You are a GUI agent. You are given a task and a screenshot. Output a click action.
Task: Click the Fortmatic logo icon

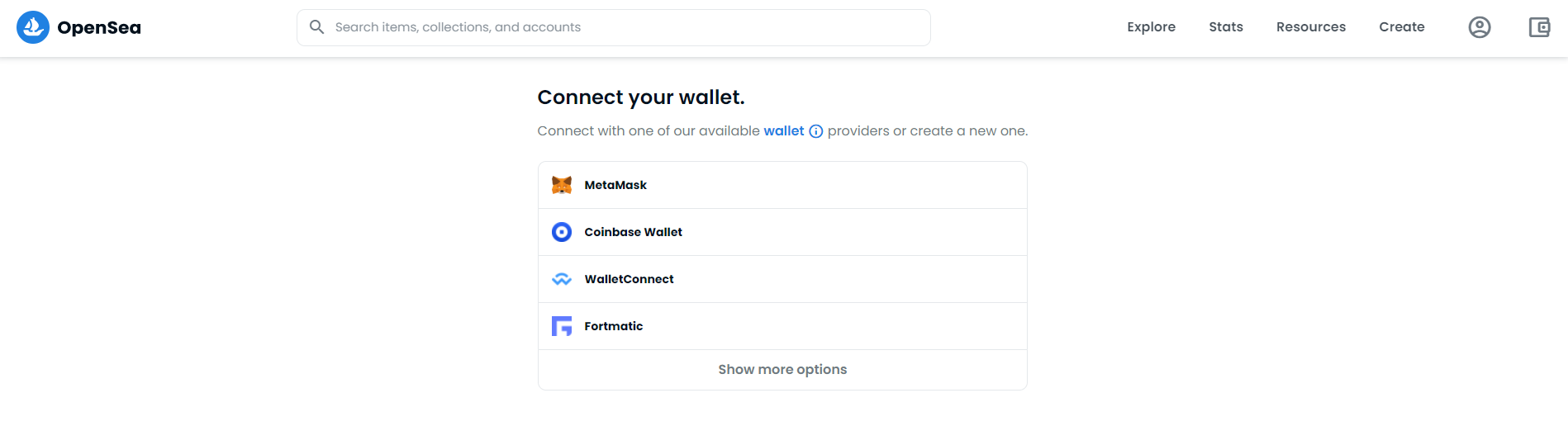pyautogui.click(x=562, y=326)
